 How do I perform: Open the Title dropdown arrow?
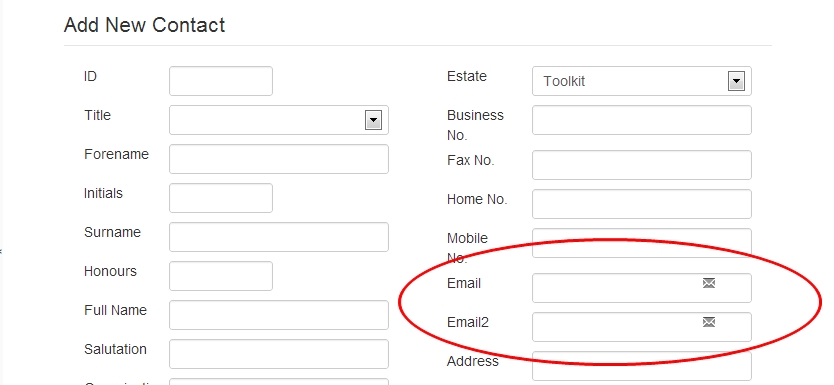pos(373,120)
